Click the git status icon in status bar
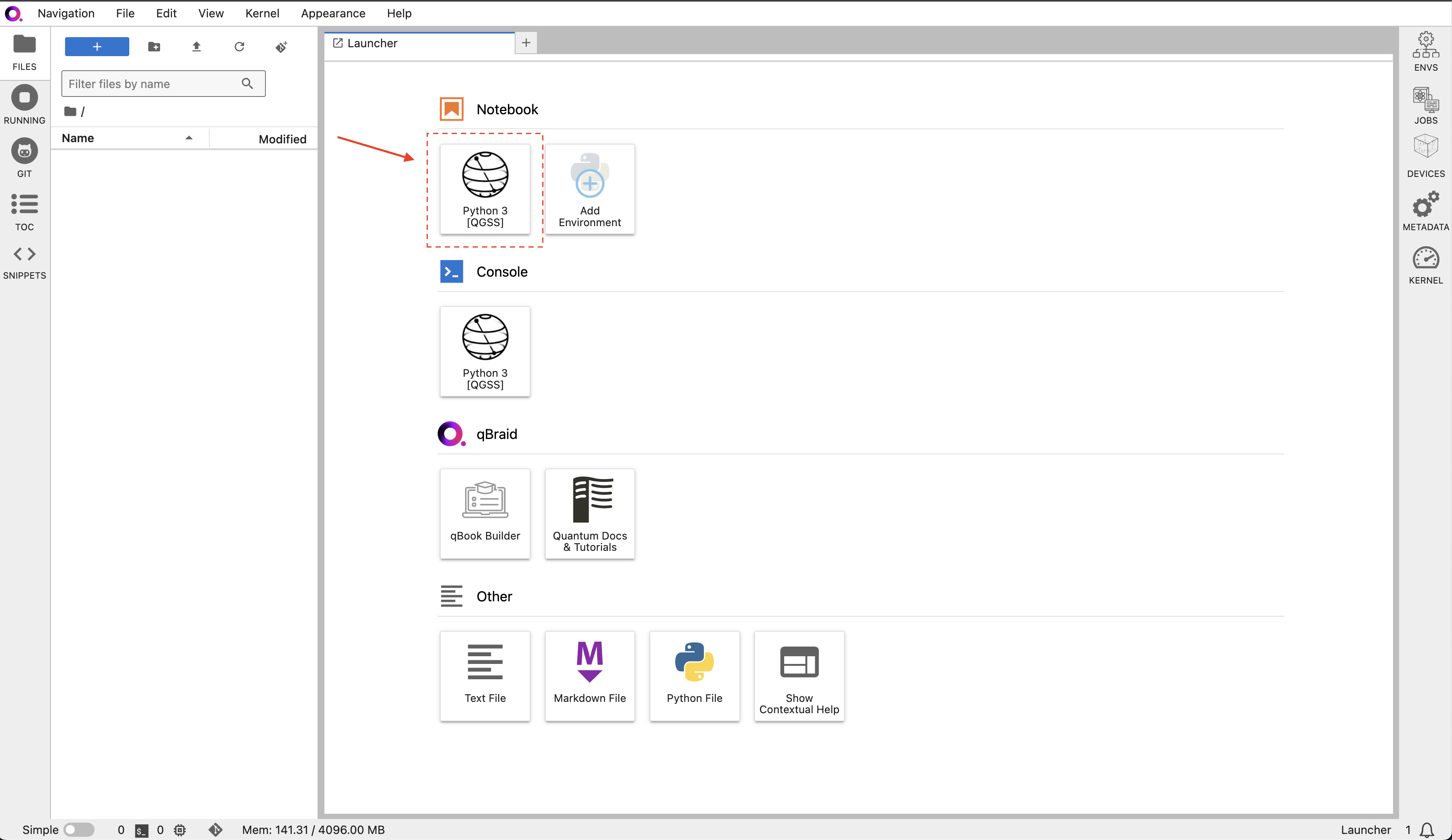The height and width of the screenshot is (840, 1452). point(215,830)
